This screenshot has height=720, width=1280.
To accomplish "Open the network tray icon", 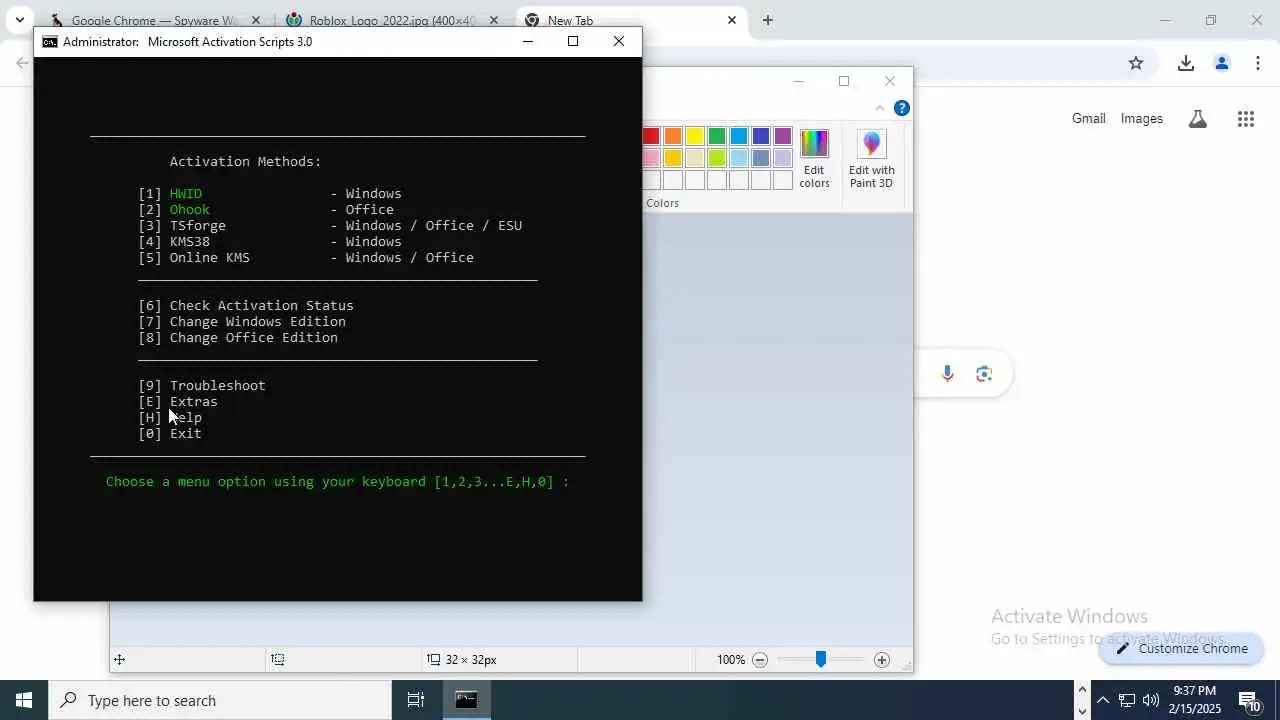I will click(x=1127, y=700).
